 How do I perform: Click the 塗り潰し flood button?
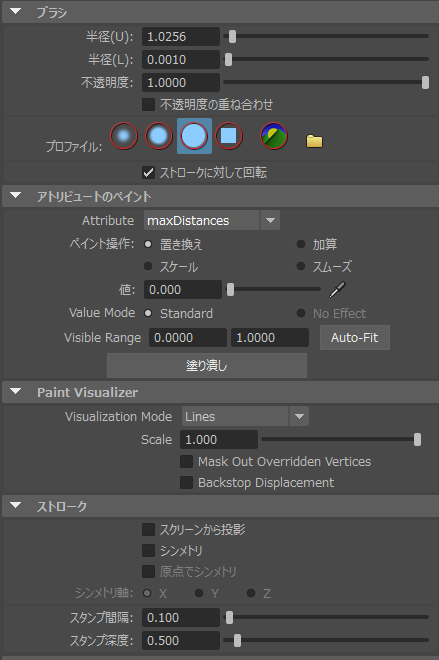pos(207,365)
